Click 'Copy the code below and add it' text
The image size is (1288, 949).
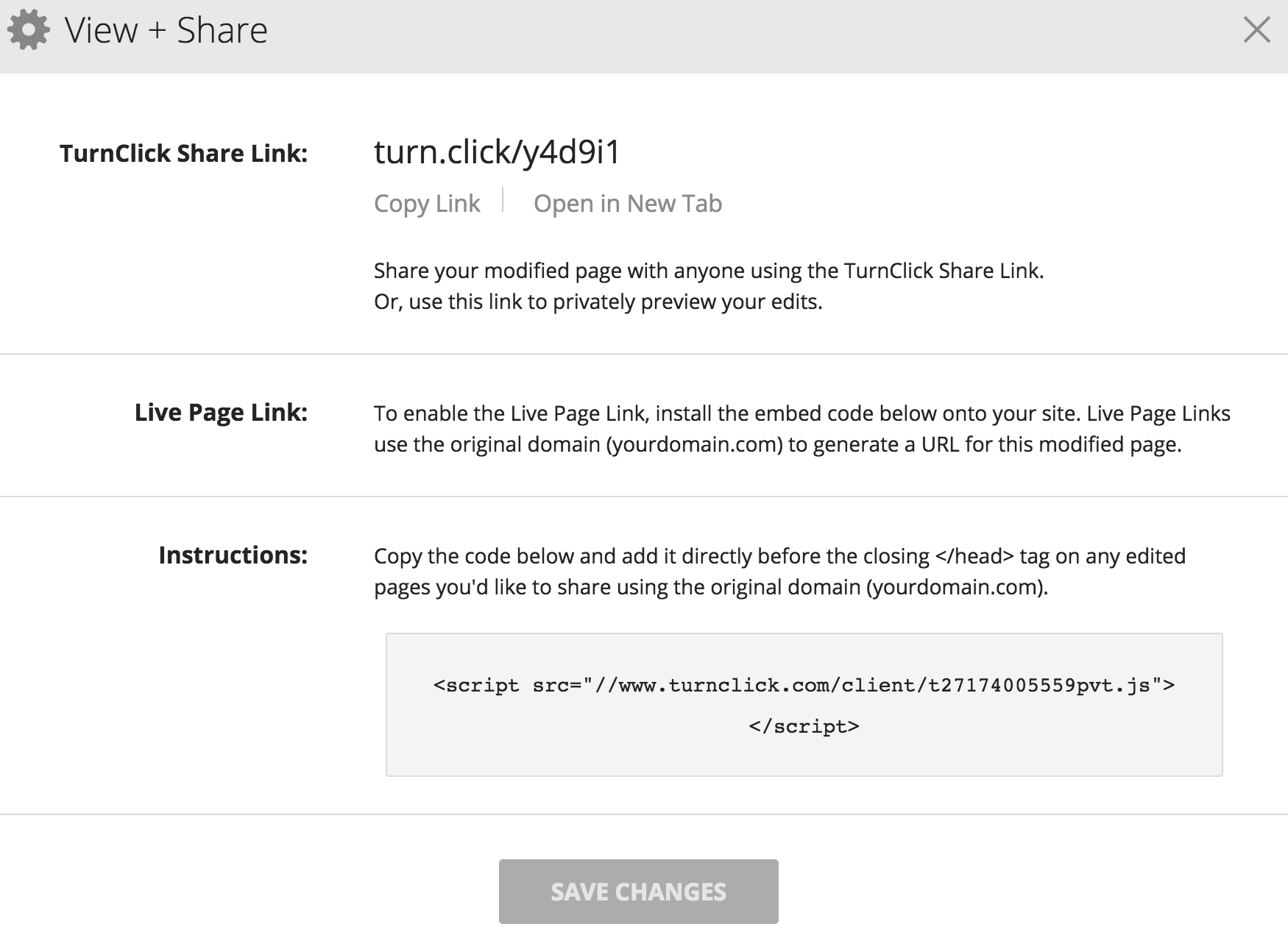pyautogui.click(x=525, y=557)
